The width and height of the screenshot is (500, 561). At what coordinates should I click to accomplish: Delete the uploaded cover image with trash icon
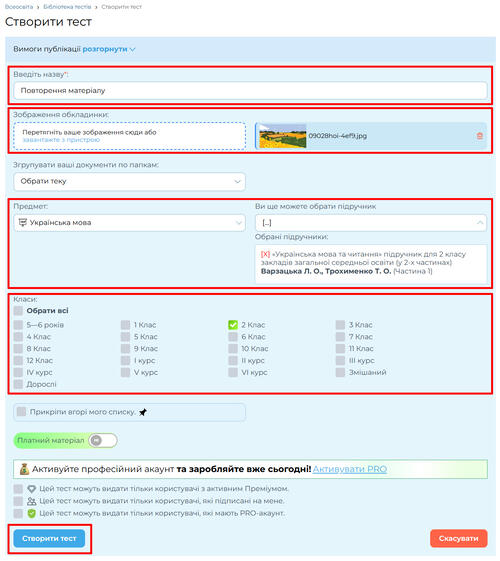click(x=480, y=136)
